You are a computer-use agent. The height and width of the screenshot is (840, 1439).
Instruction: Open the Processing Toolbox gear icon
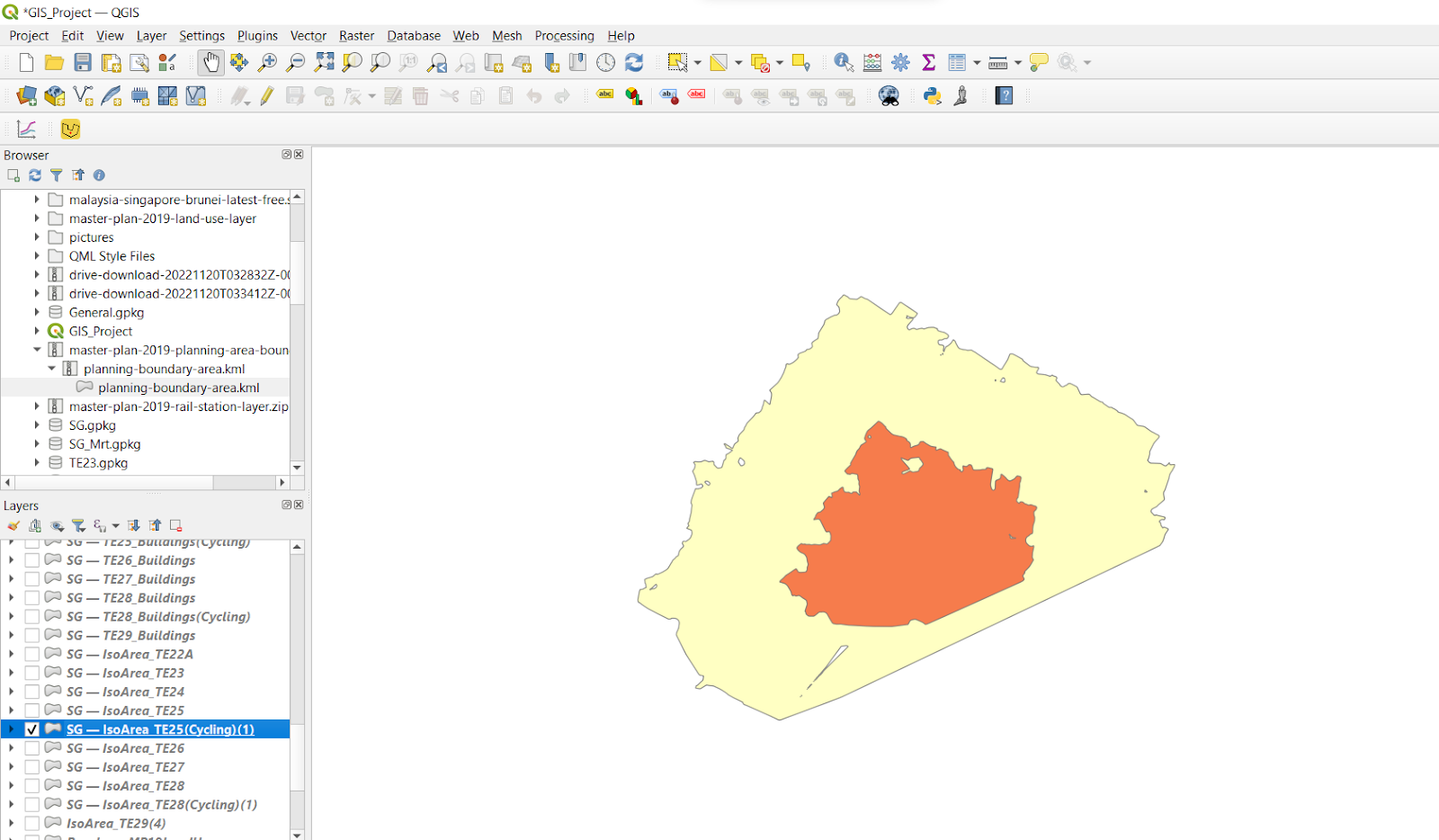[900, 62]
